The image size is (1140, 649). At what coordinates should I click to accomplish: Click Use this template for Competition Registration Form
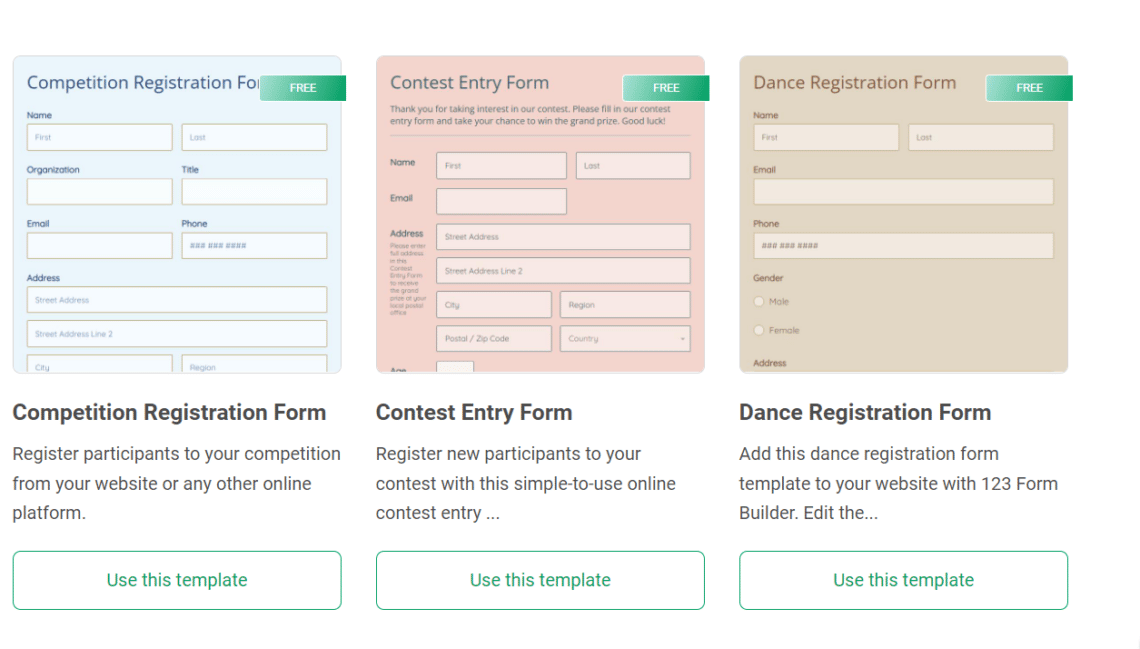tap(177, 580)
